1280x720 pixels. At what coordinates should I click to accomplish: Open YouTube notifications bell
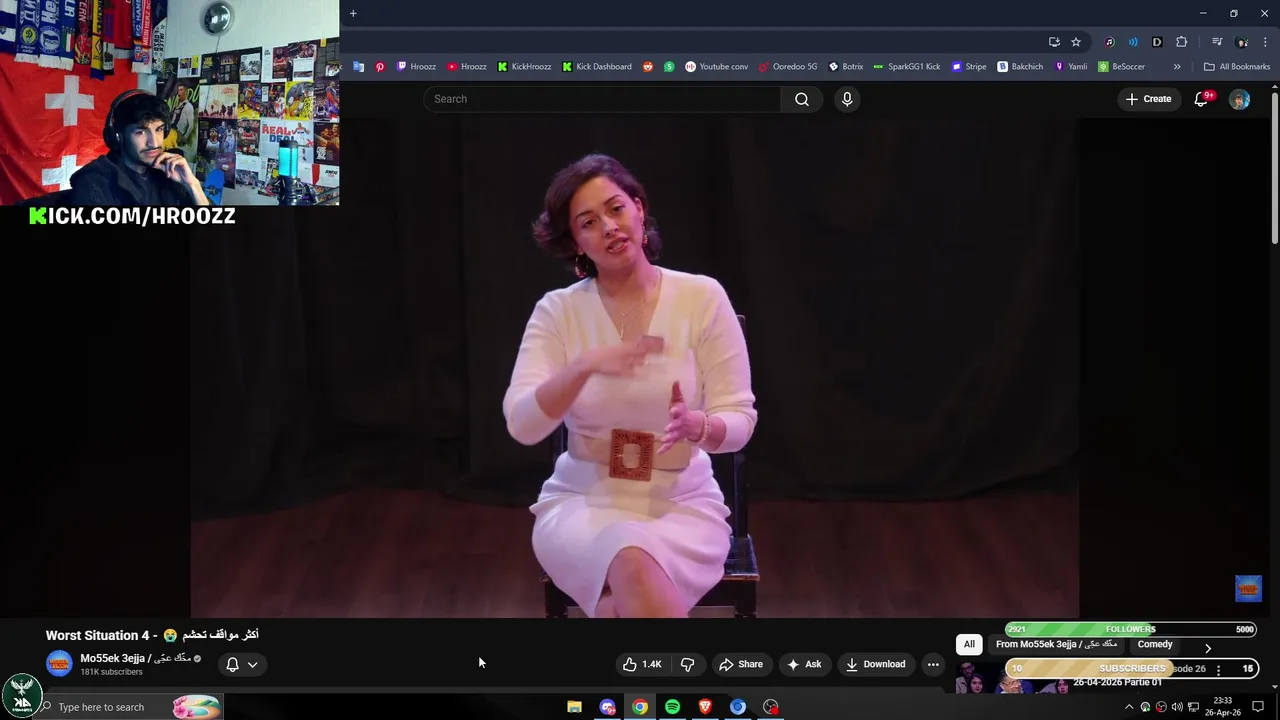1202,99
